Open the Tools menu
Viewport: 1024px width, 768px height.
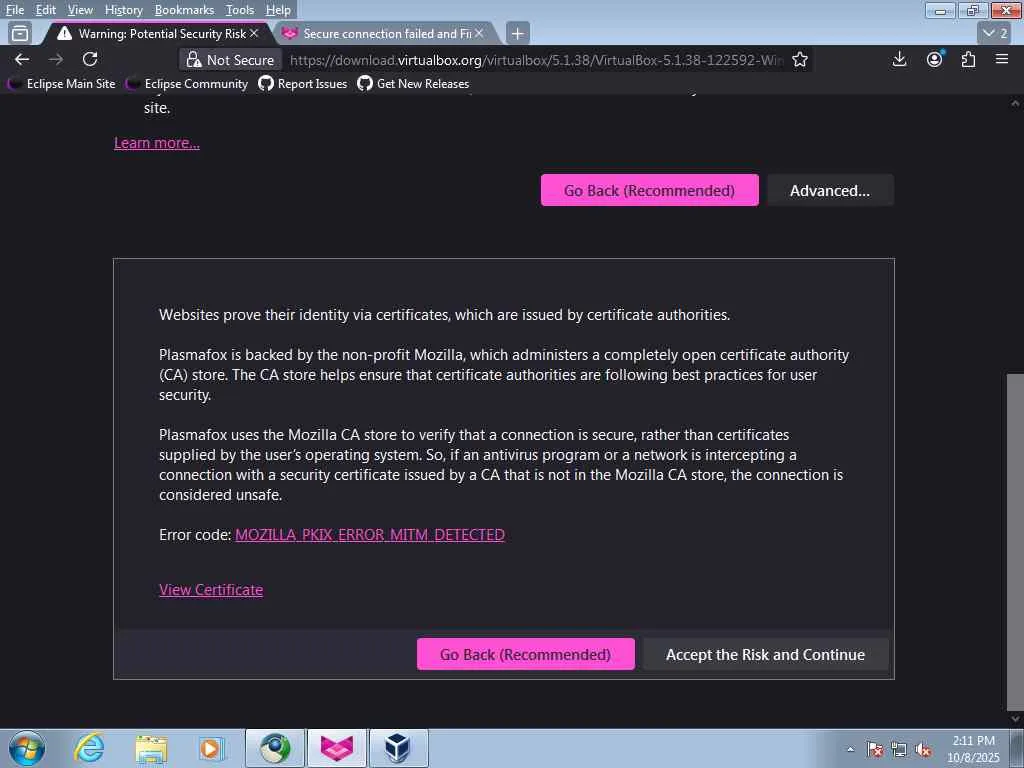[240, 10]
